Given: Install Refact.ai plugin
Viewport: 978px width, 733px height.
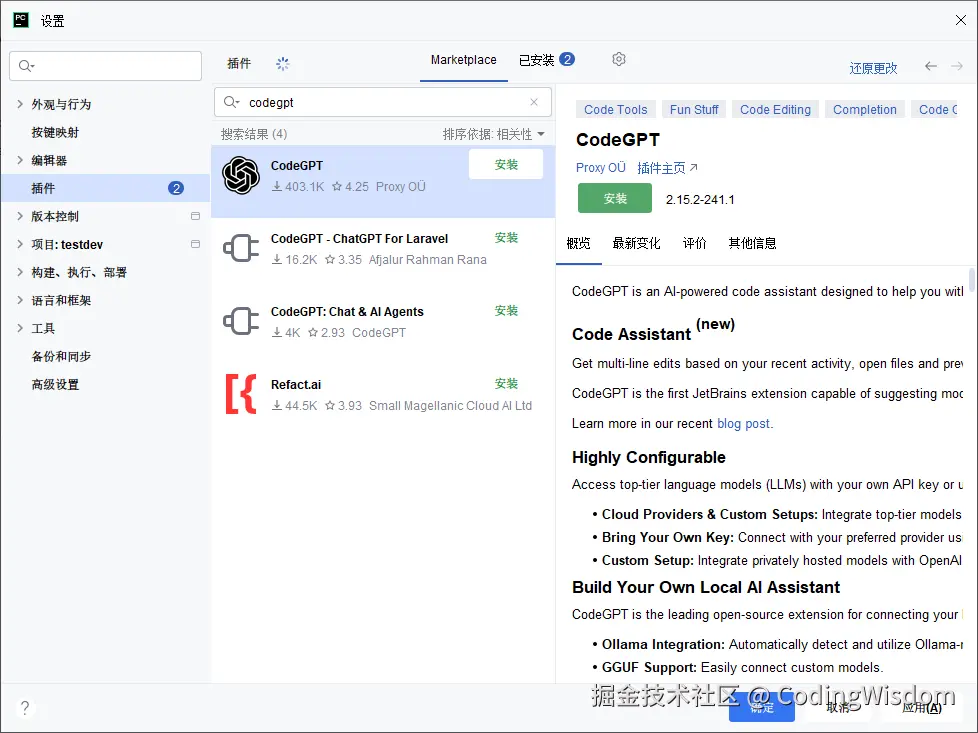Looking at the screenshot, I should [x=506, y=384].
